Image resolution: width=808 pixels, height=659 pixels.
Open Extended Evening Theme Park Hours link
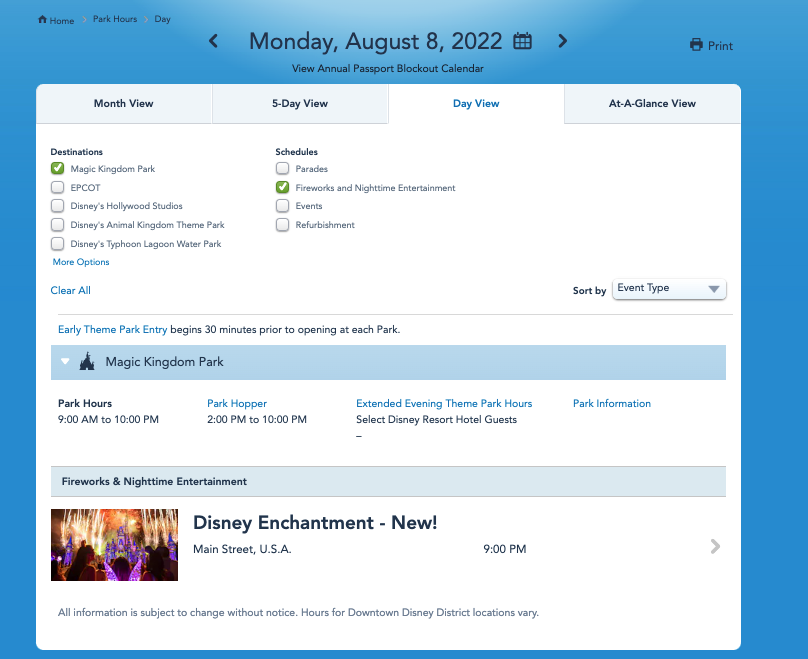pyautogui.click(x=444, y=403)
